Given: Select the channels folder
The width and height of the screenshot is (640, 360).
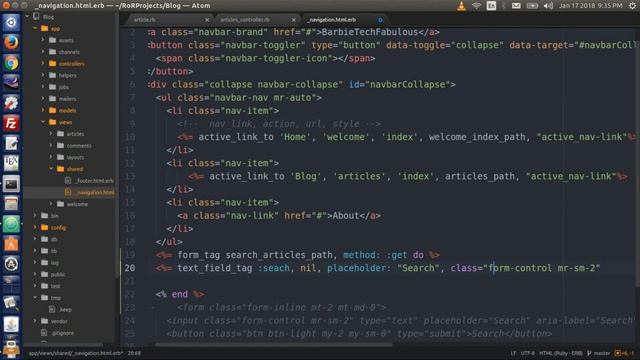Looking at the screenshot, I should (x=69, y=52).
